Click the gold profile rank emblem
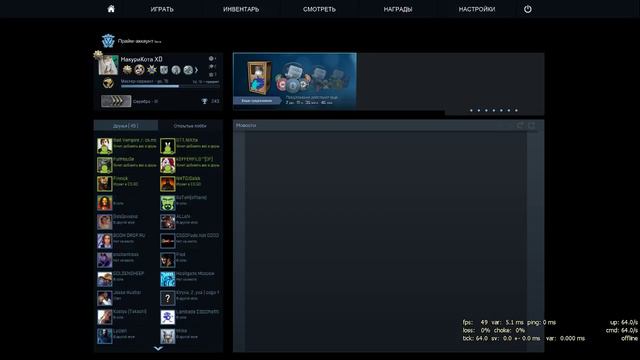 pyautogui.click(x=108, y=83)
